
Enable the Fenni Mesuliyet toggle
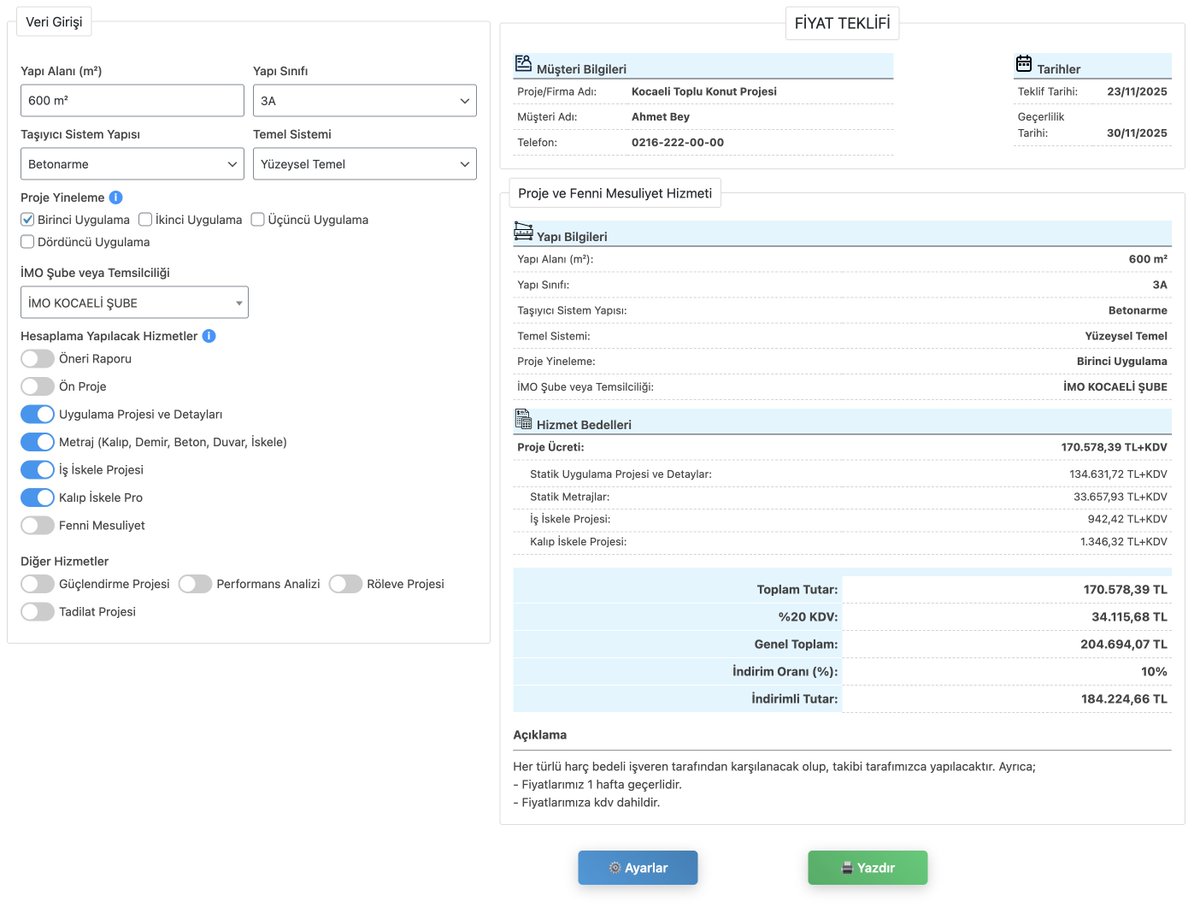click(x=37, y=525)
